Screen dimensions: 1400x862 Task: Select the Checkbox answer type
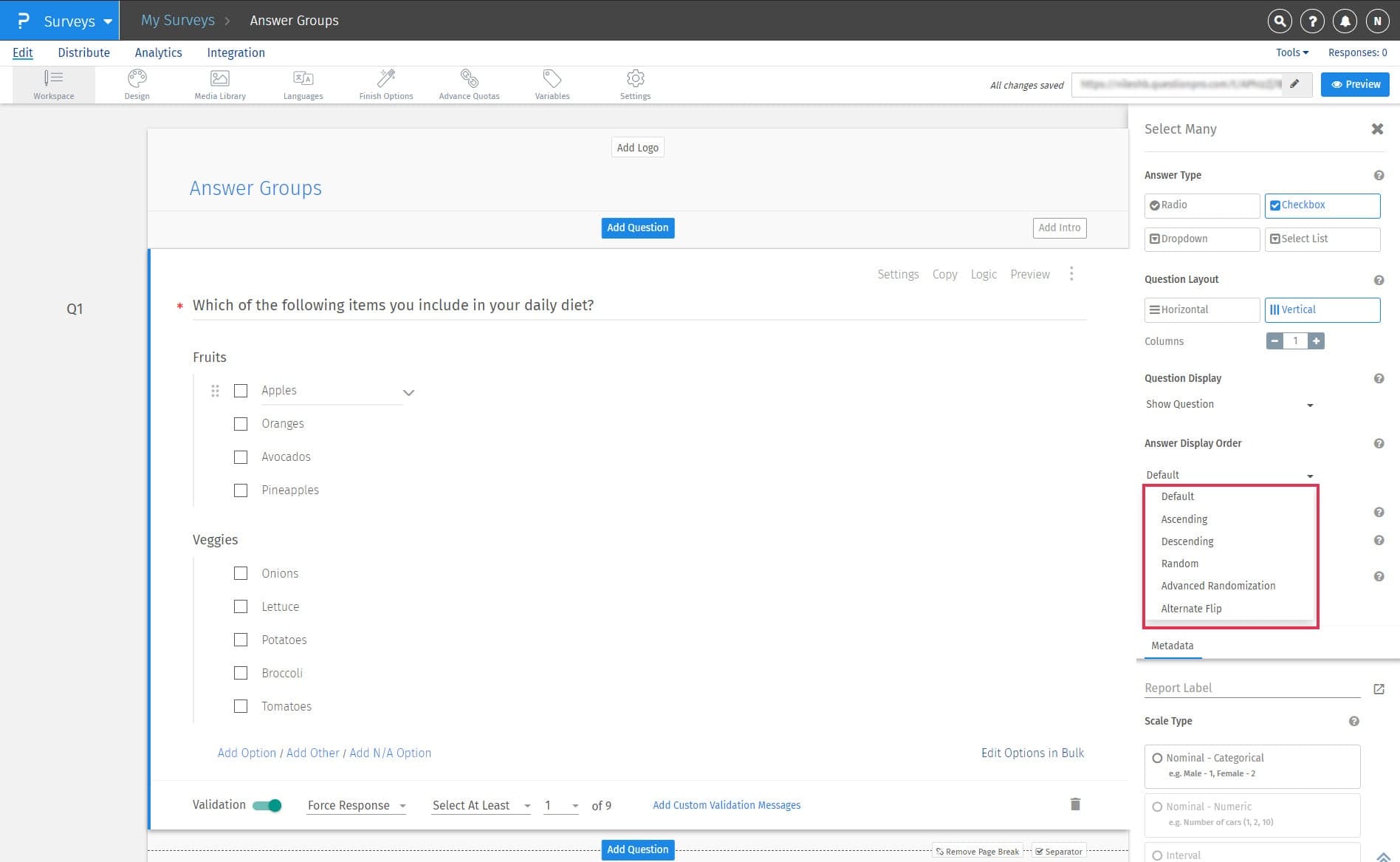coord(1322,205)
